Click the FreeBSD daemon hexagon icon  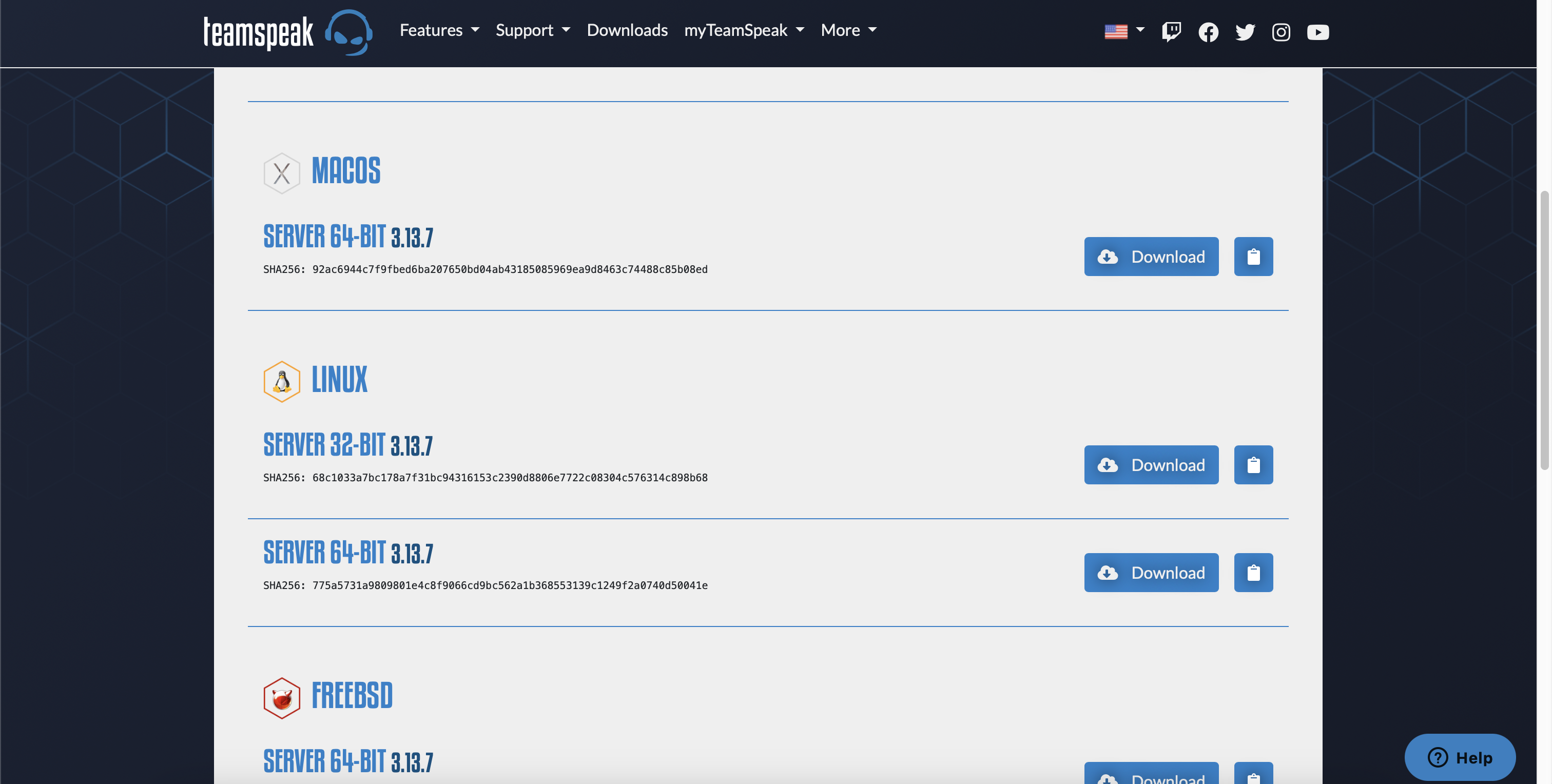coord(281,698)
